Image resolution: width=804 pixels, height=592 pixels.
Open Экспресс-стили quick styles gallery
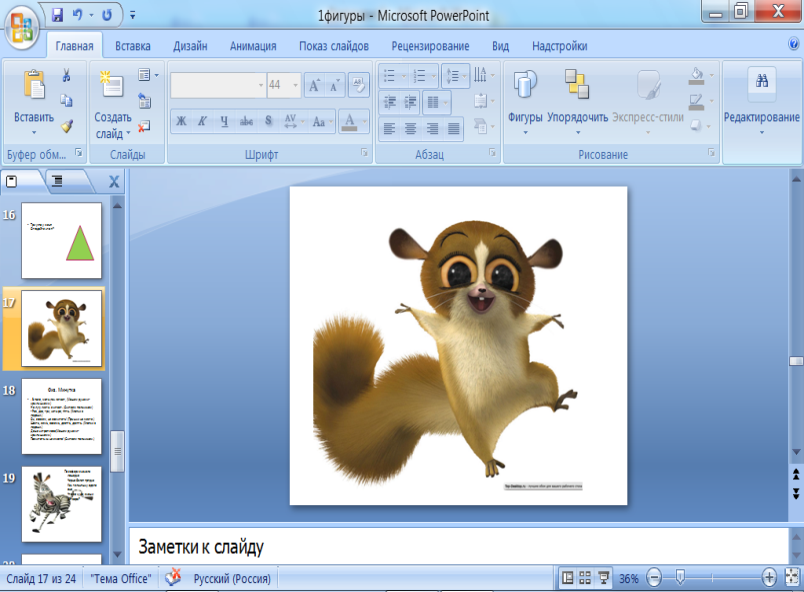[648, 102]
